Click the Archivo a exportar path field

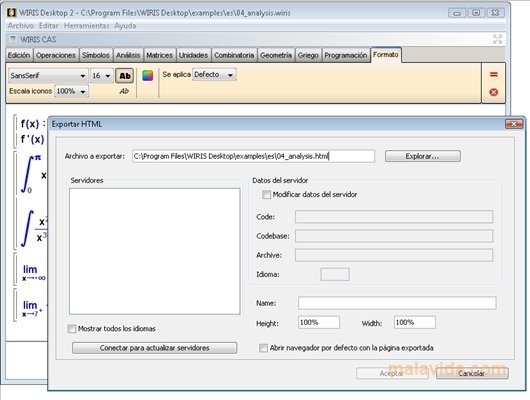(254, 156)
